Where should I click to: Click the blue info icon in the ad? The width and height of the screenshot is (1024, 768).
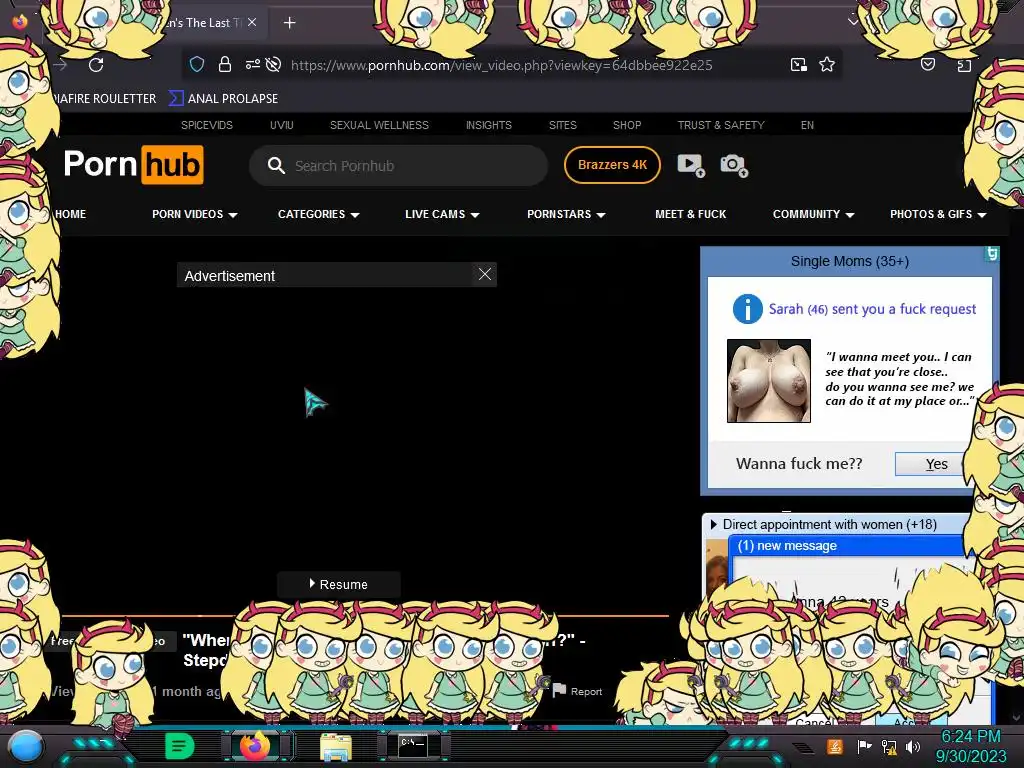coord(748,309)
